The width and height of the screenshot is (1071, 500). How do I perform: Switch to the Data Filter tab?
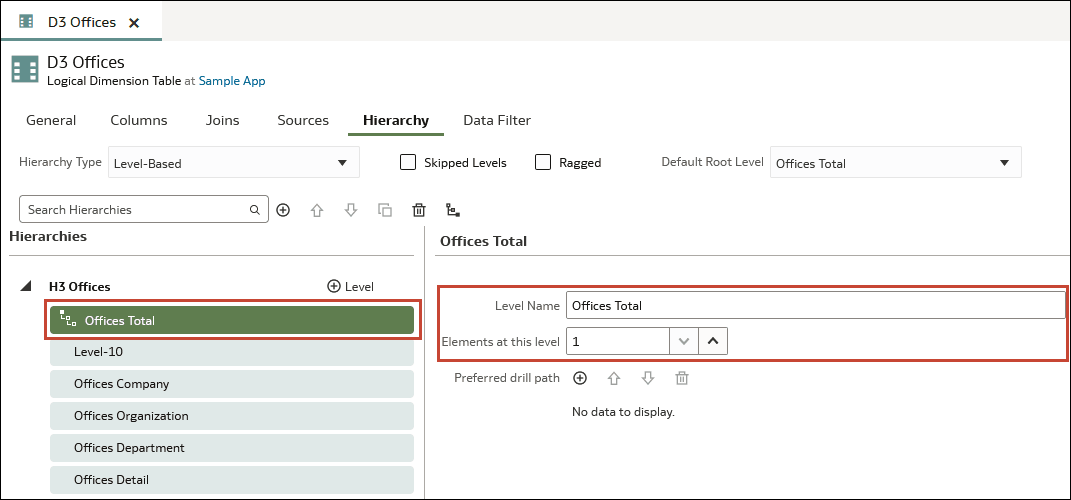497,120
